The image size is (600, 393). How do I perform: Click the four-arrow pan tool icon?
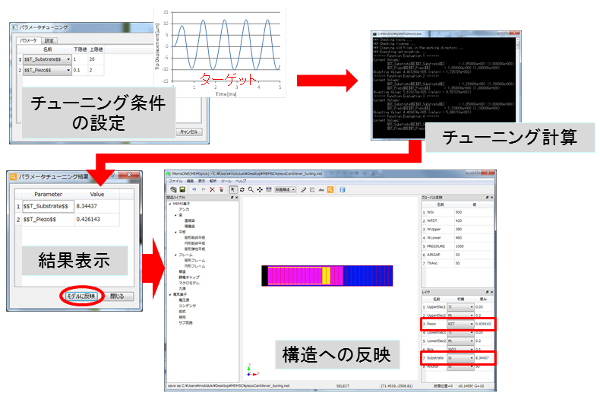(260, 189)
